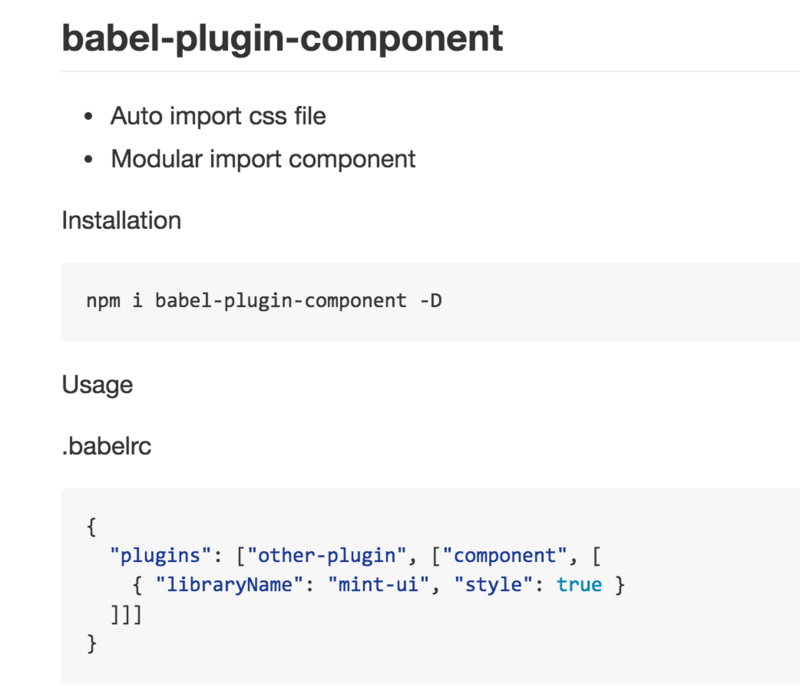This screenshot has width=800, height=691.
Task: Click the npm install command line
Action: coord(264,300)
